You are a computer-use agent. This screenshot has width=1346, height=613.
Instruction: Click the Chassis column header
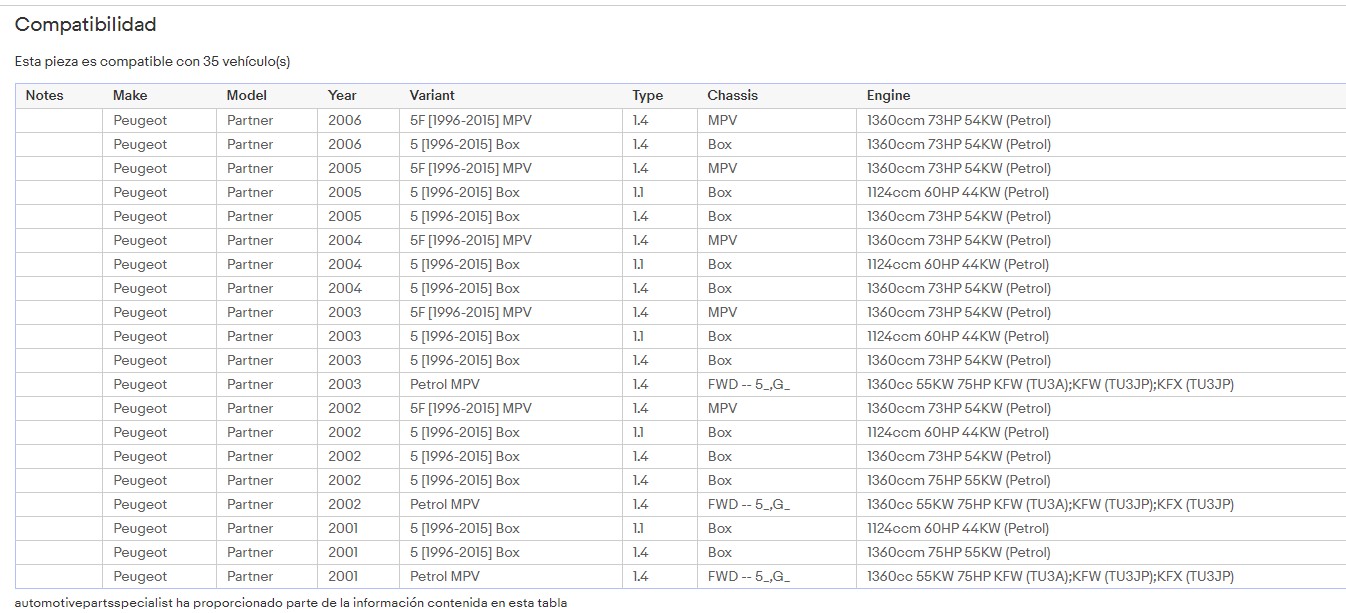coord(732,96)
